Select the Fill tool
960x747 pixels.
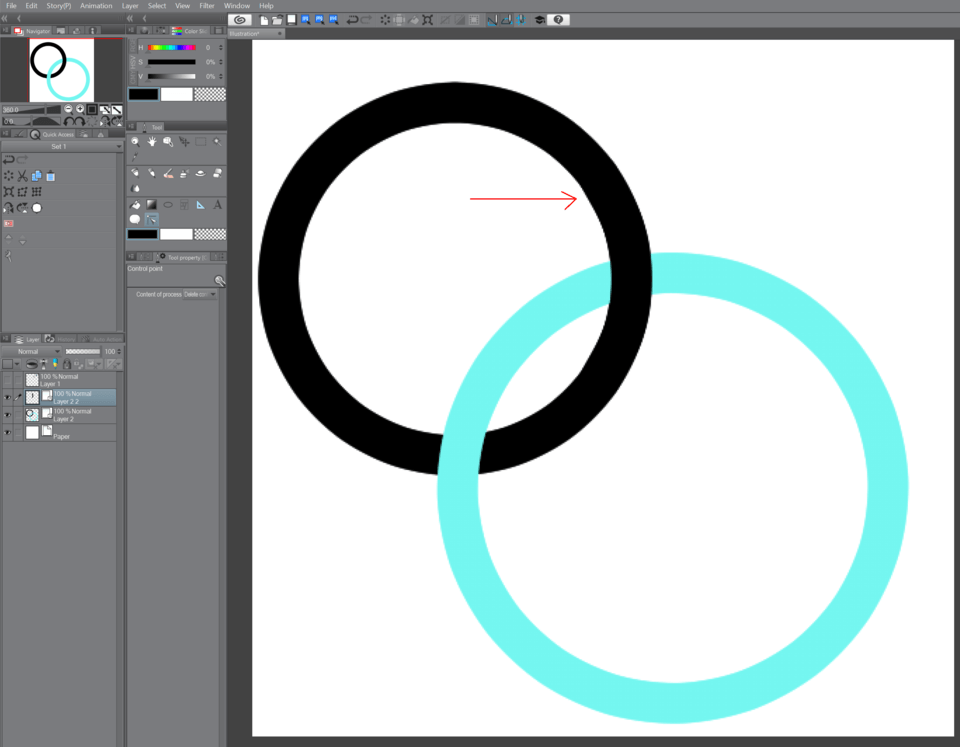point(134,204)
